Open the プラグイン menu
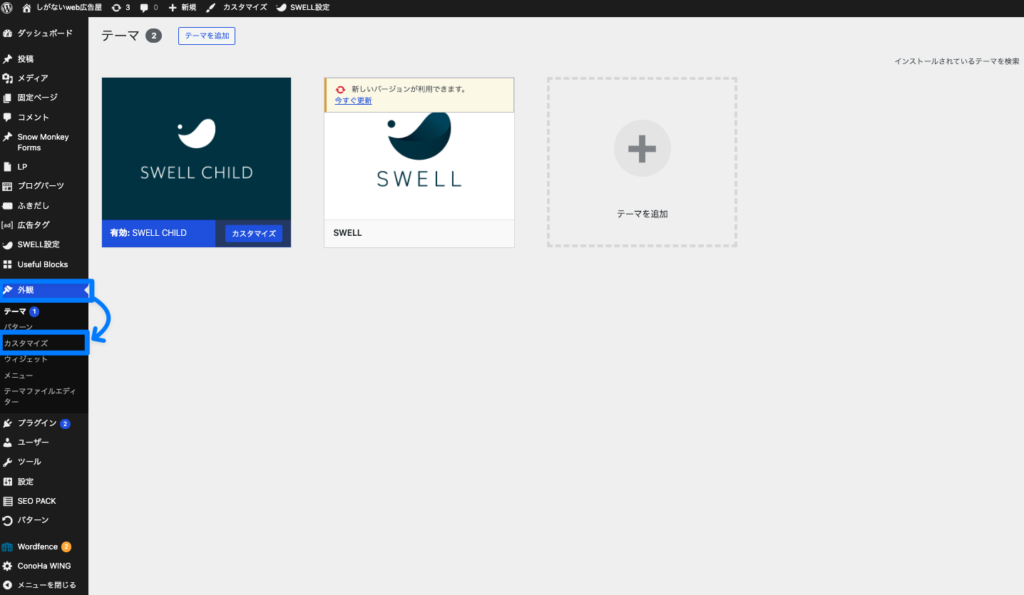Image resolution: width=1024 pixels, height=595 pixels. pyautogui.click(x=36, y=423)
